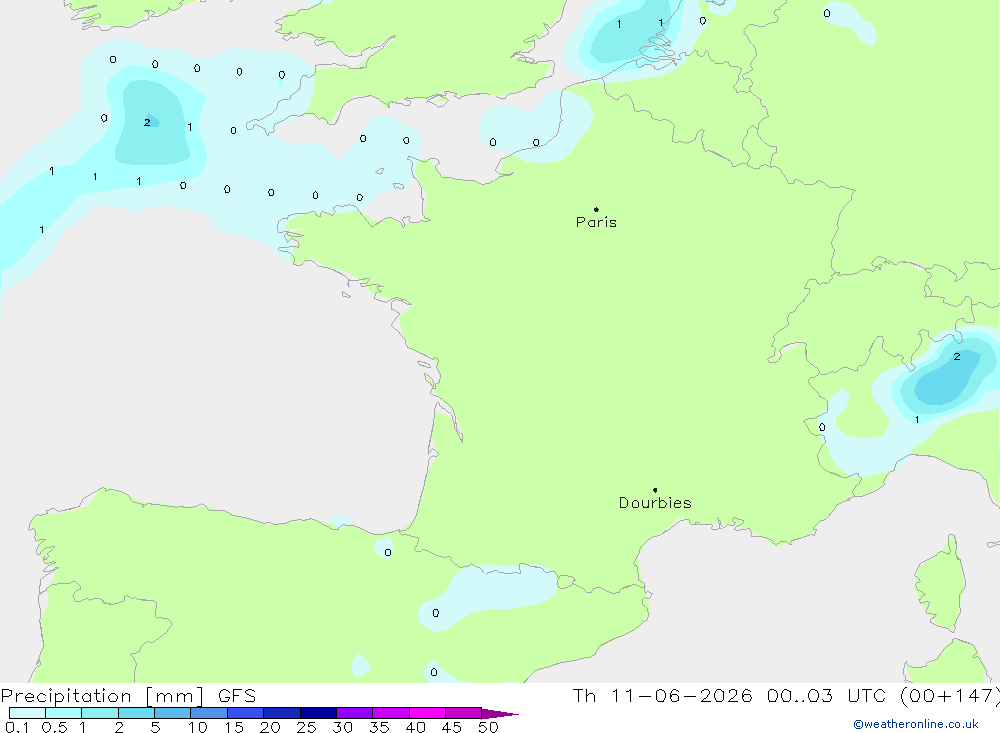Pick the 10–15 mm legend swatch
Image resolution: width=1000 pixels, height=733 pixels.
click(x=209, y=713)
